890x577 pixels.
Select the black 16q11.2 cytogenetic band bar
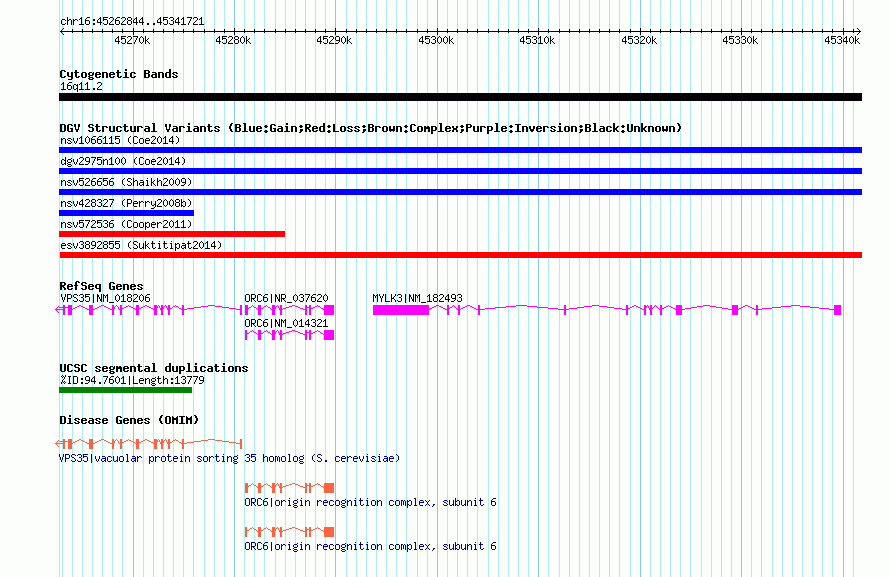click(x=460, y=97)
